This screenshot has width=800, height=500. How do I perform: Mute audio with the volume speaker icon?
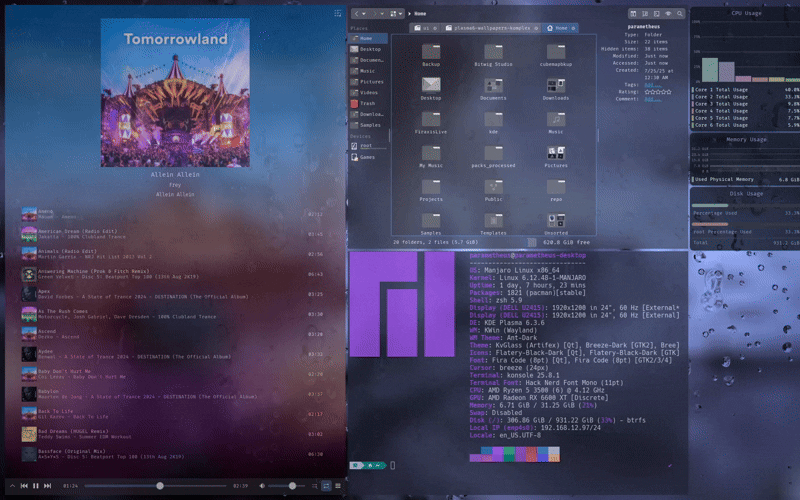tap(262, 486)
